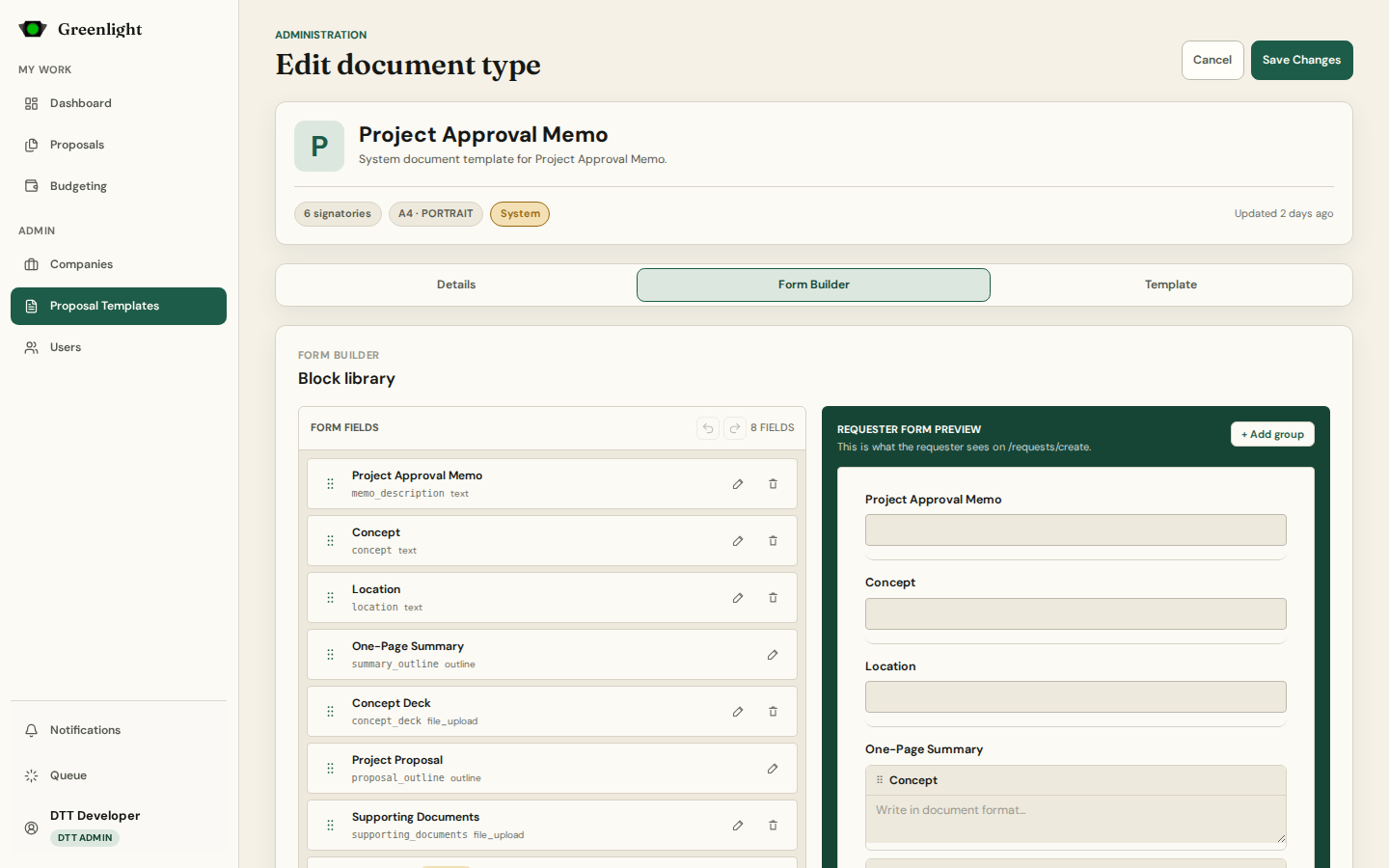The width and height of the screenshot is (1389, 868).
Task: Click the Project Approval Memo preview input
Action: [1076, 530]
